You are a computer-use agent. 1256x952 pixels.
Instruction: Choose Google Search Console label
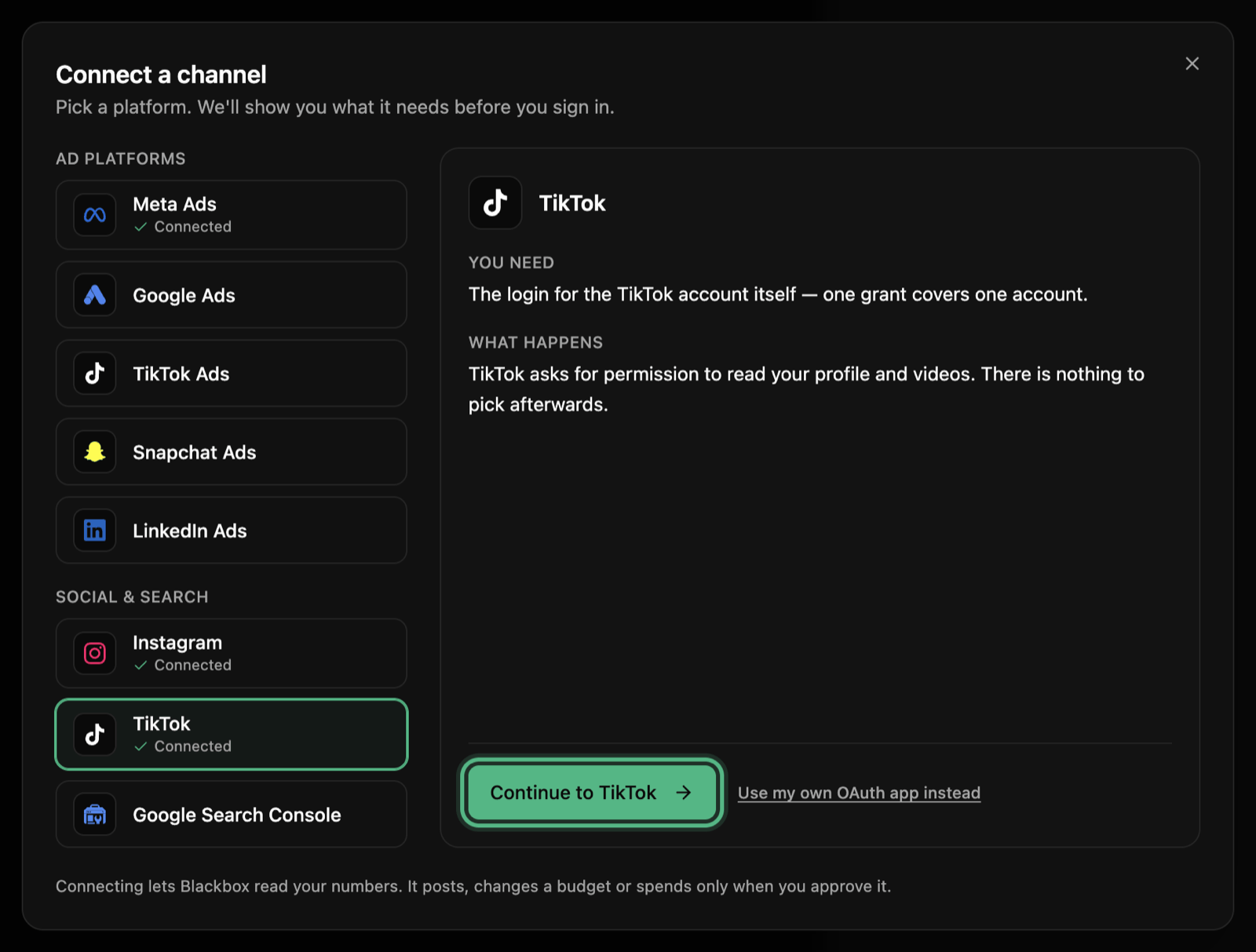(x=237, y=815)
